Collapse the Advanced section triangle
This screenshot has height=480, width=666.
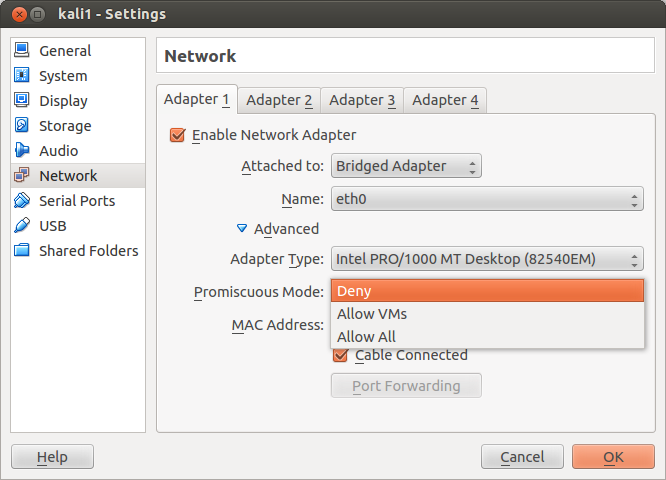tap(242, 229)
